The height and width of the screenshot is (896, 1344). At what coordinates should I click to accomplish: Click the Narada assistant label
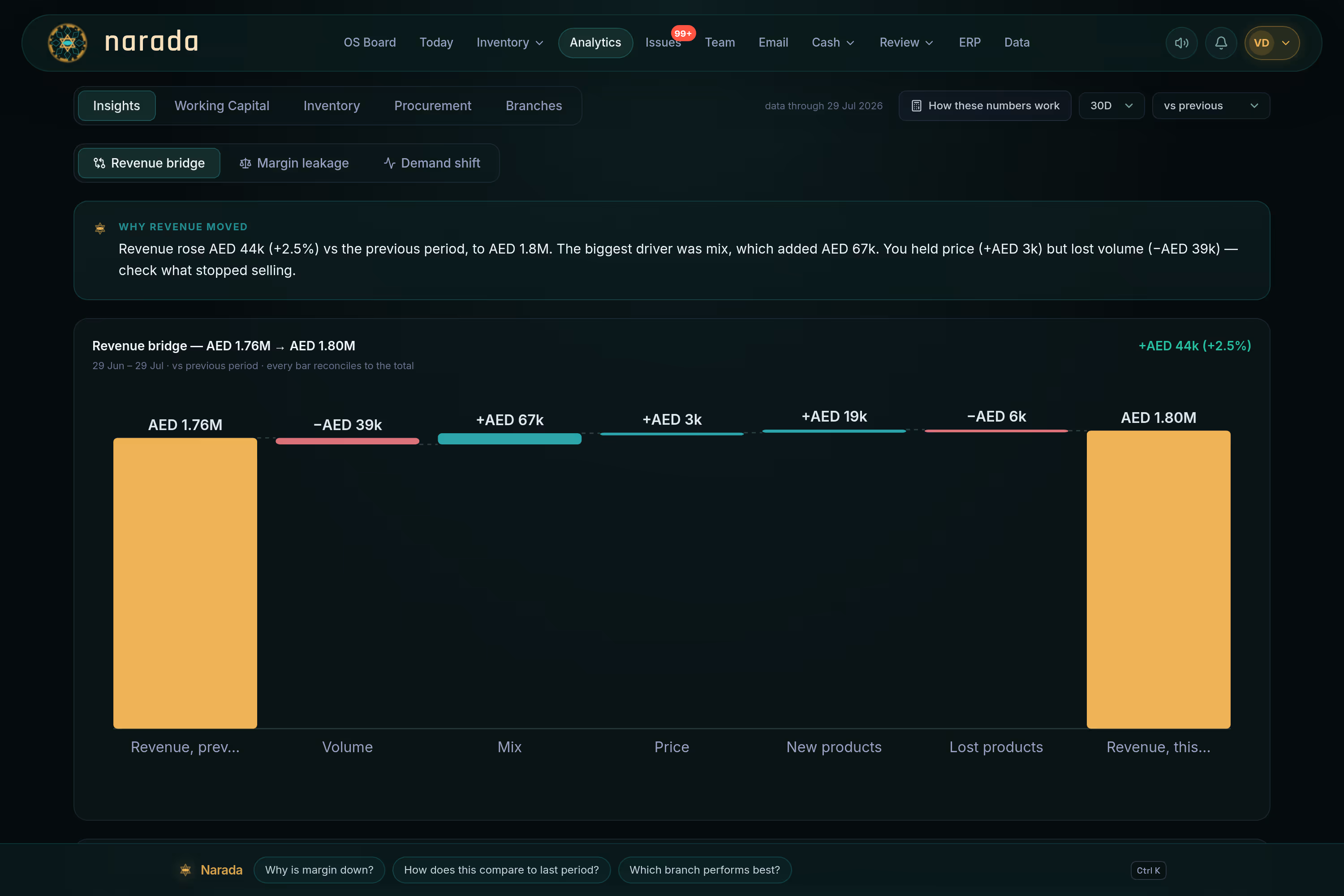tap(221, 870)
